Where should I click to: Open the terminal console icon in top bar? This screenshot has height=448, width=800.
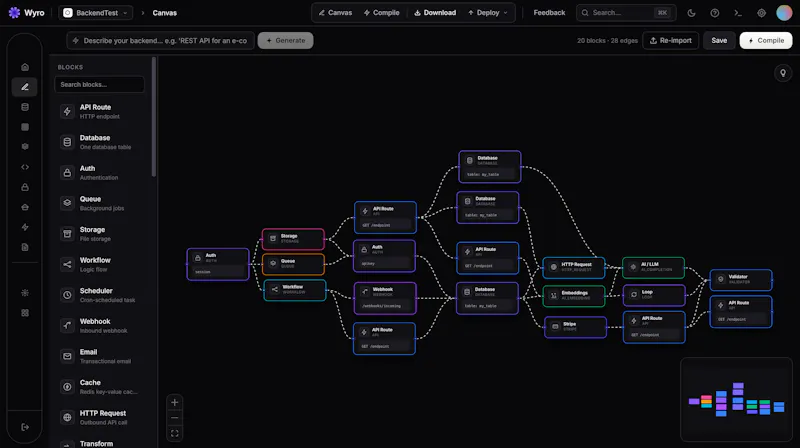pos(738,13)
